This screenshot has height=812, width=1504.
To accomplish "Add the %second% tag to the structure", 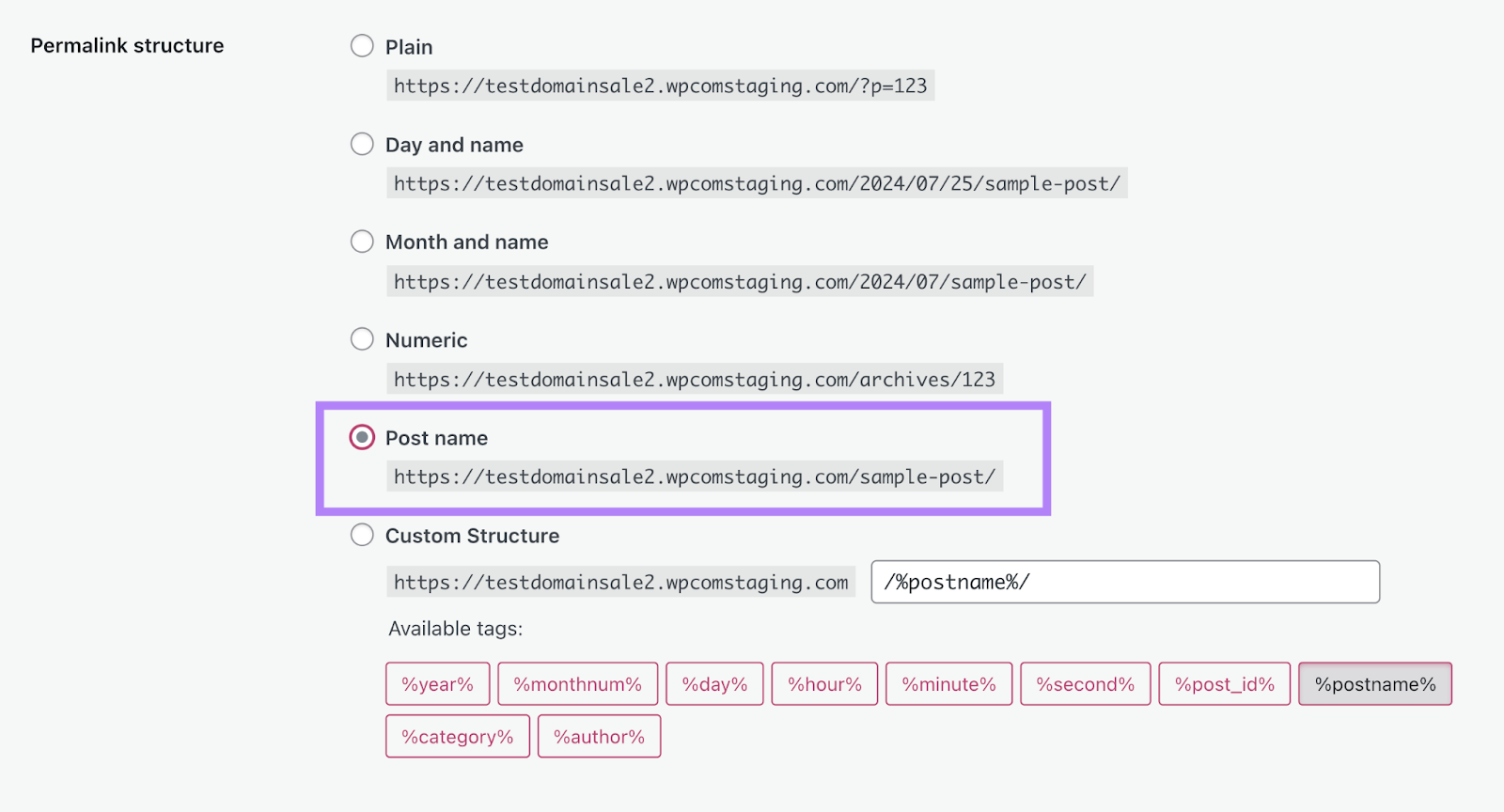I will pos(1085,683).
